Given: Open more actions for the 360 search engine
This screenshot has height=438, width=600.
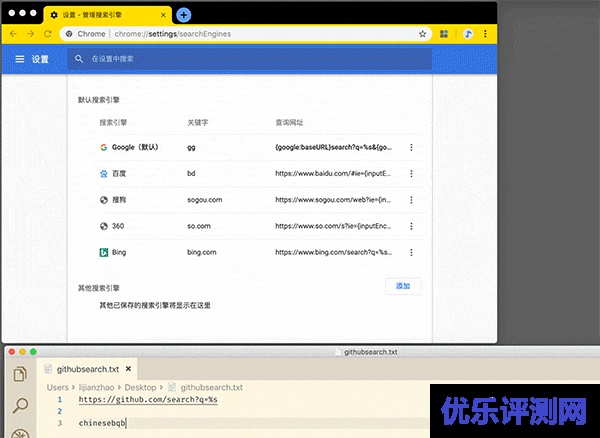Looking at the screenshot, I should (x=412, y=226).
